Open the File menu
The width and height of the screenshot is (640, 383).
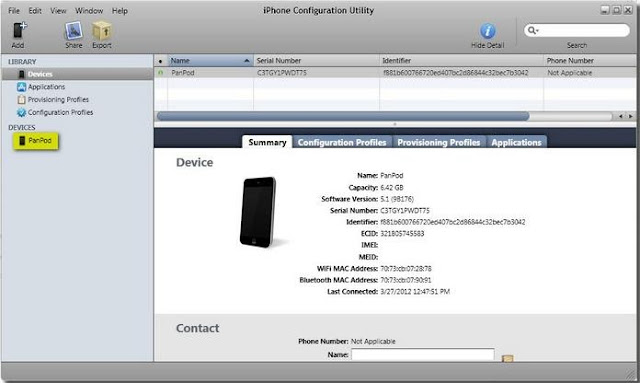[14, 11]
